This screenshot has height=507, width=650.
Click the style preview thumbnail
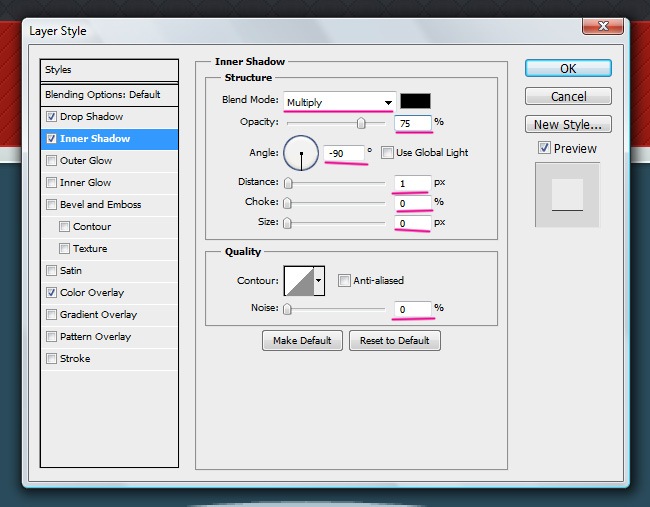(x=567, y=195)
